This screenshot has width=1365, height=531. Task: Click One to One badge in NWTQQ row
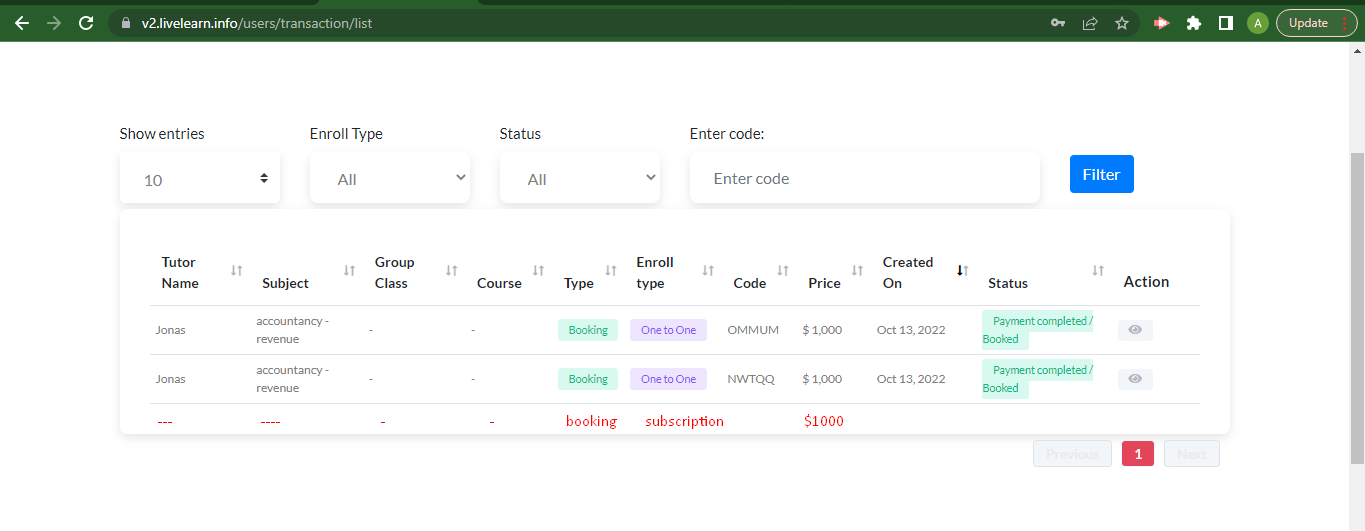coord(668,379)
